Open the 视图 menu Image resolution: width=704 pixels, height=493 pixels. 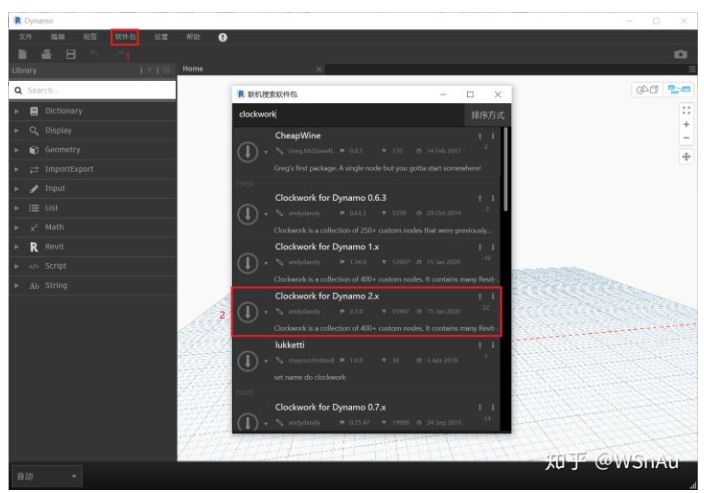tap(89, 37)
